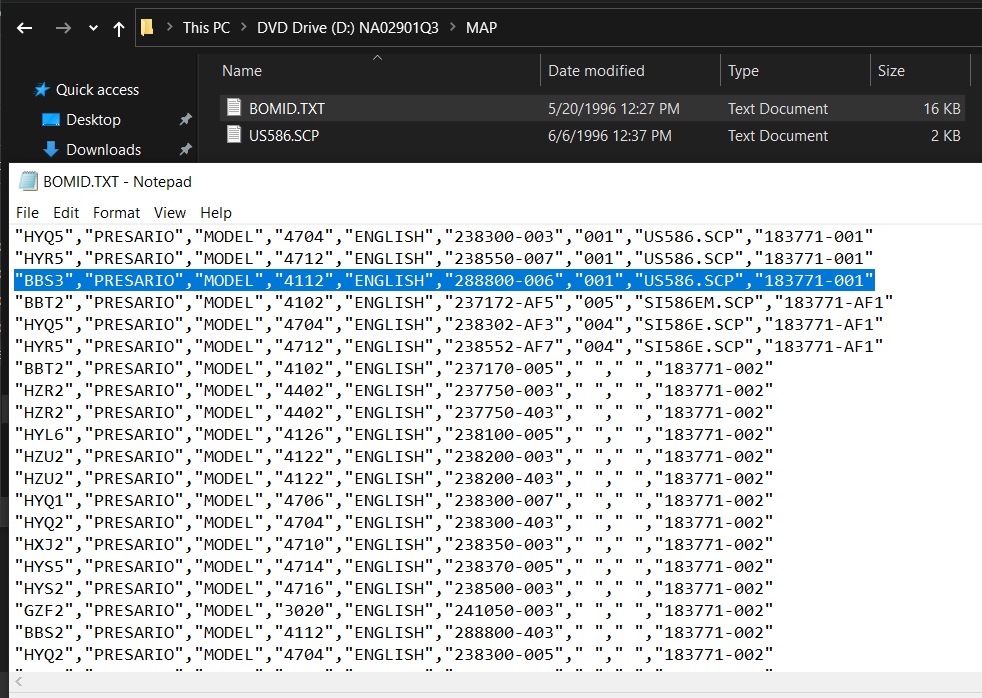
Task: Open the Format menu in Notepad
Action: point(116,213)
